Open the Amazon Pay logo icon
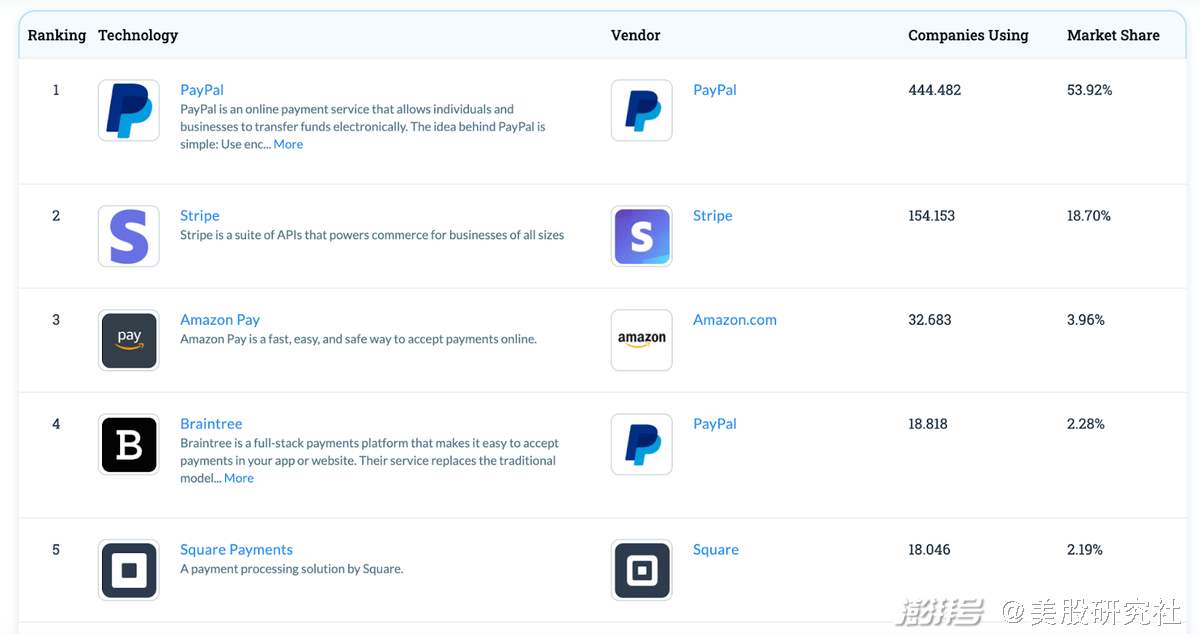The height and width of the screenshot is (634, 1200). (129, 340)
